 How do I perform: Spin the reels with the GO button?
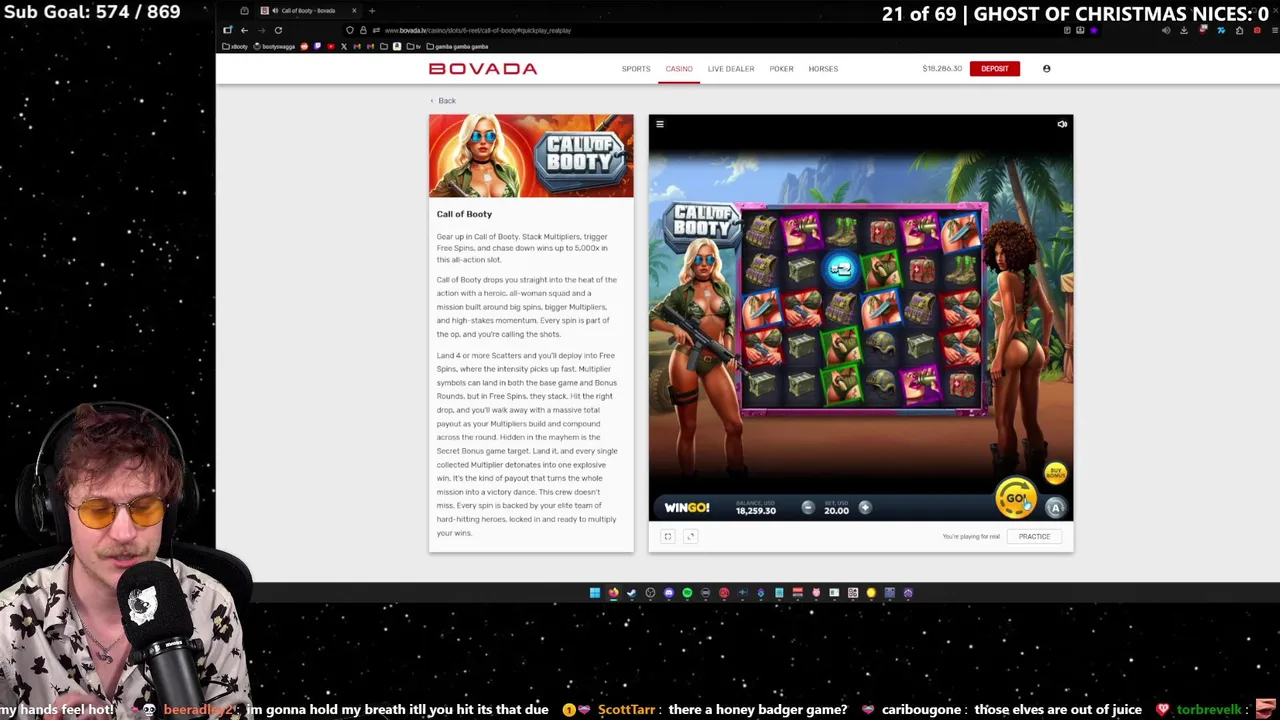(x=1015, y=498)
